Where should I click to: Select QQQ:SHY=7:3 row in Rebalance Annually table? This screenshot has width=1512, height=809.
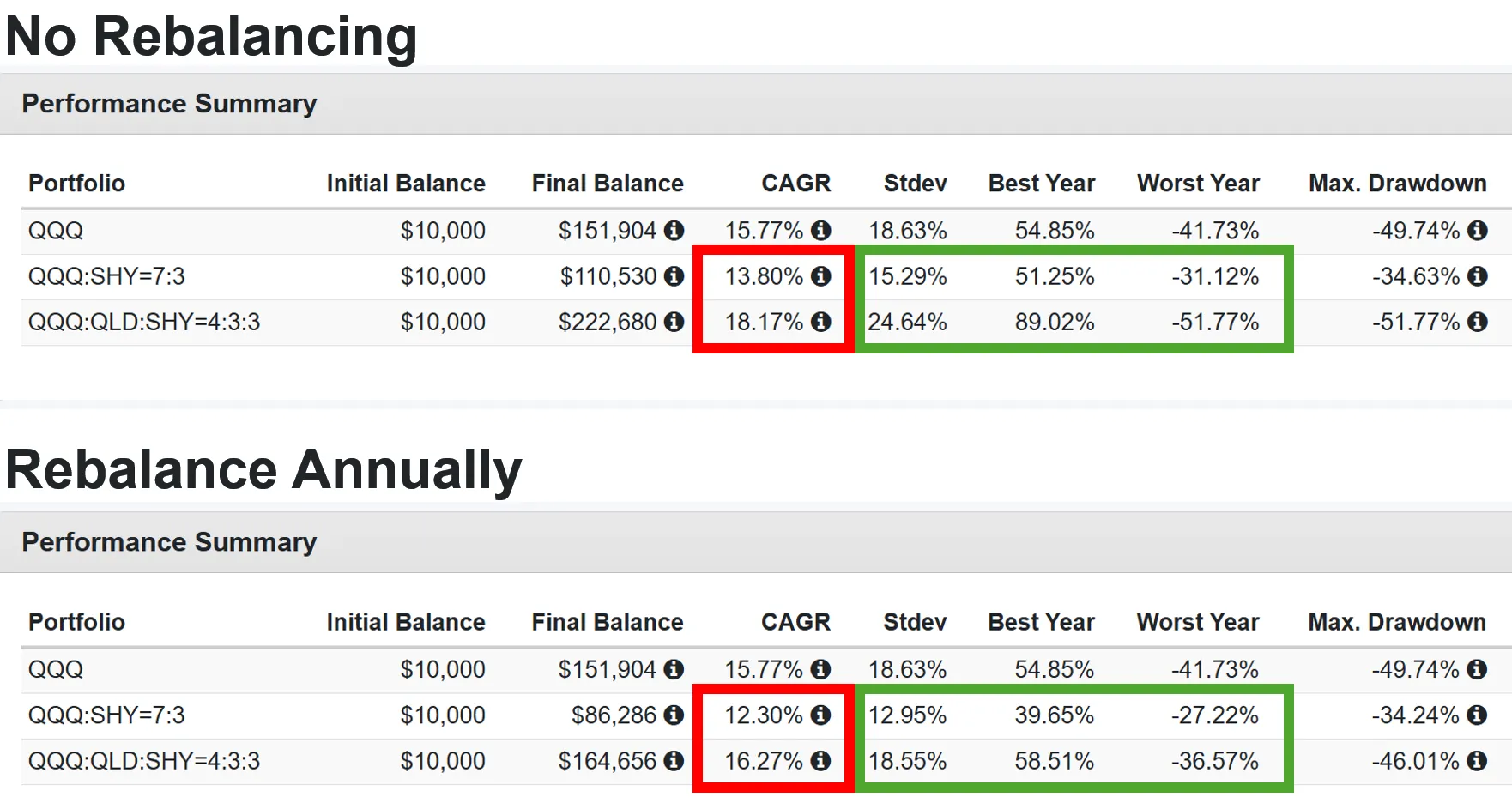106,715
